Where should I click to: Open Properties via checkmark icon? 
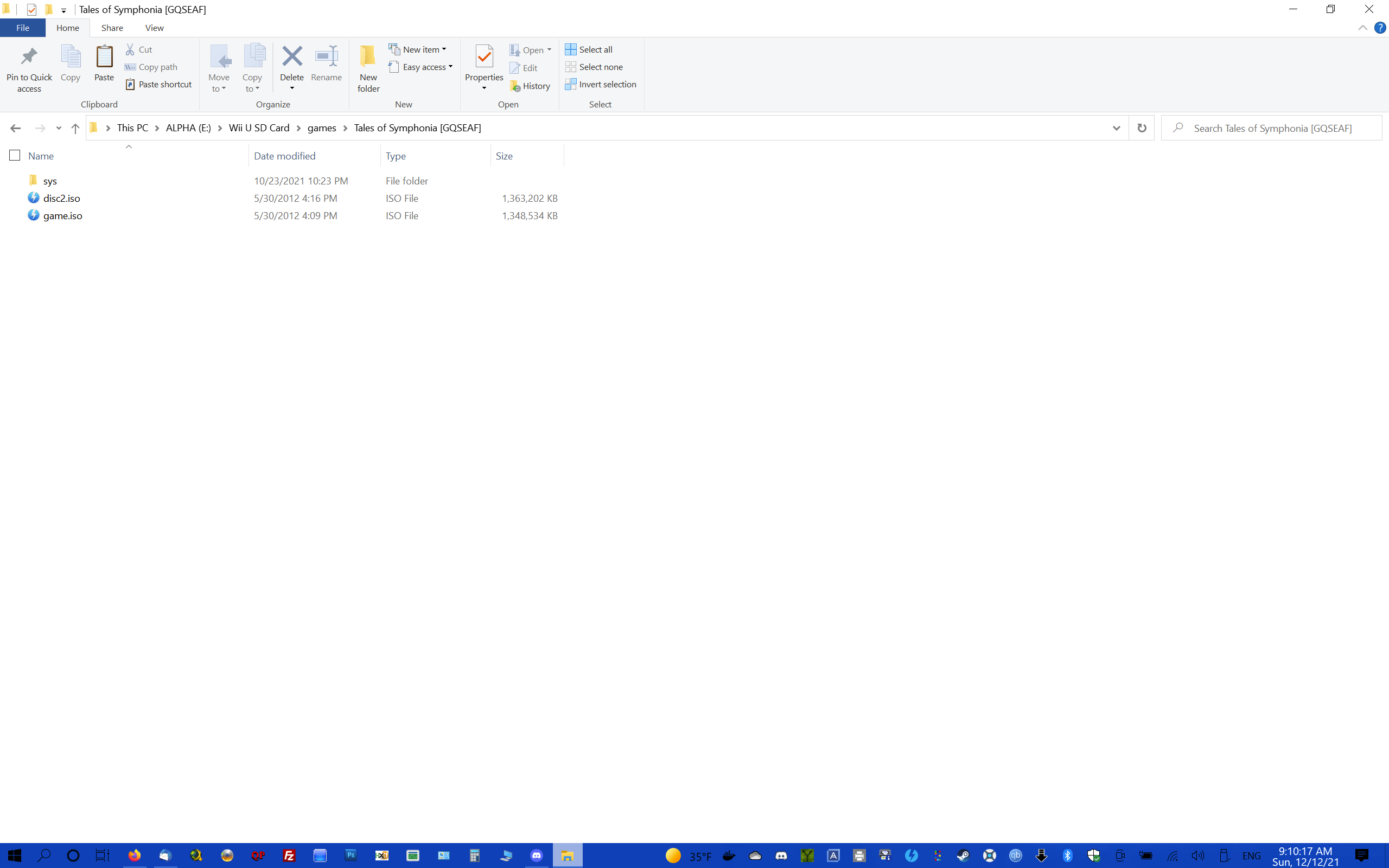484,56
